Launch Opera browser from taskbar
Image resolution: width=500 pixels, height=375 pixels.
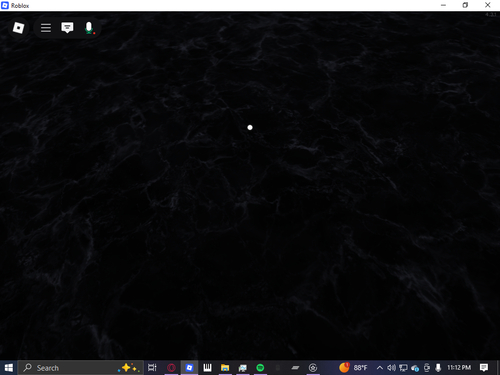tap(171, 368)
